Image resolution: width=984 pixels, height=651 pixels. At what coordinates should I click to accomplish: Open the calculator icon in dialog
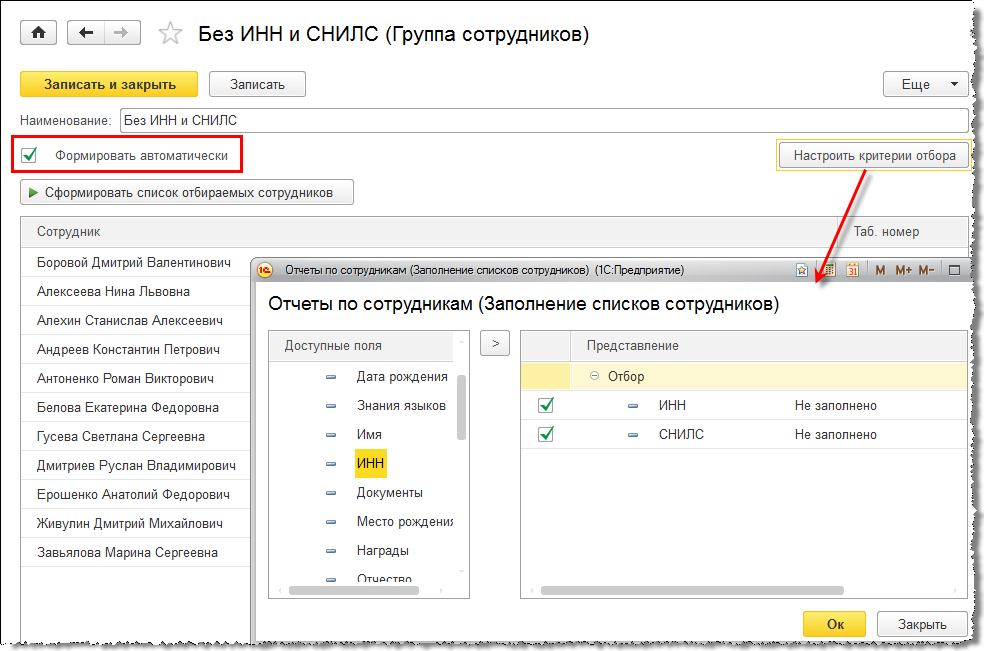829,271
